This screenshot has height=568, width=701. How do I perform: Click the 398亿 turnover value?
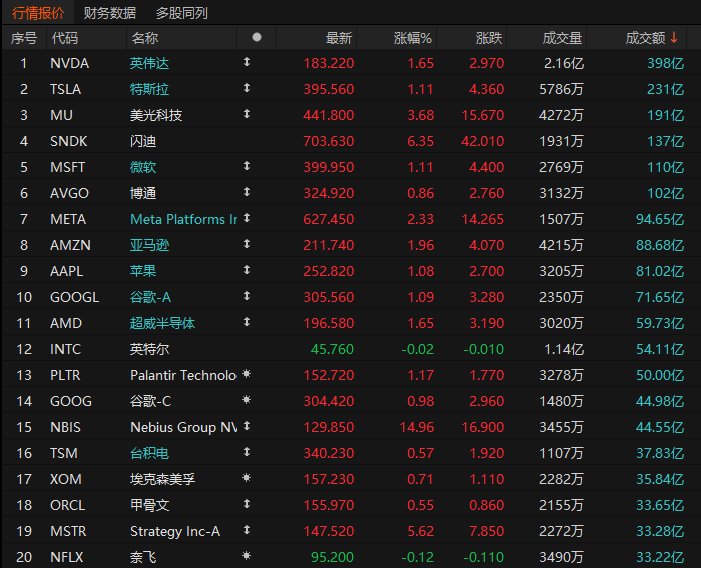click(x=666, y=63)
